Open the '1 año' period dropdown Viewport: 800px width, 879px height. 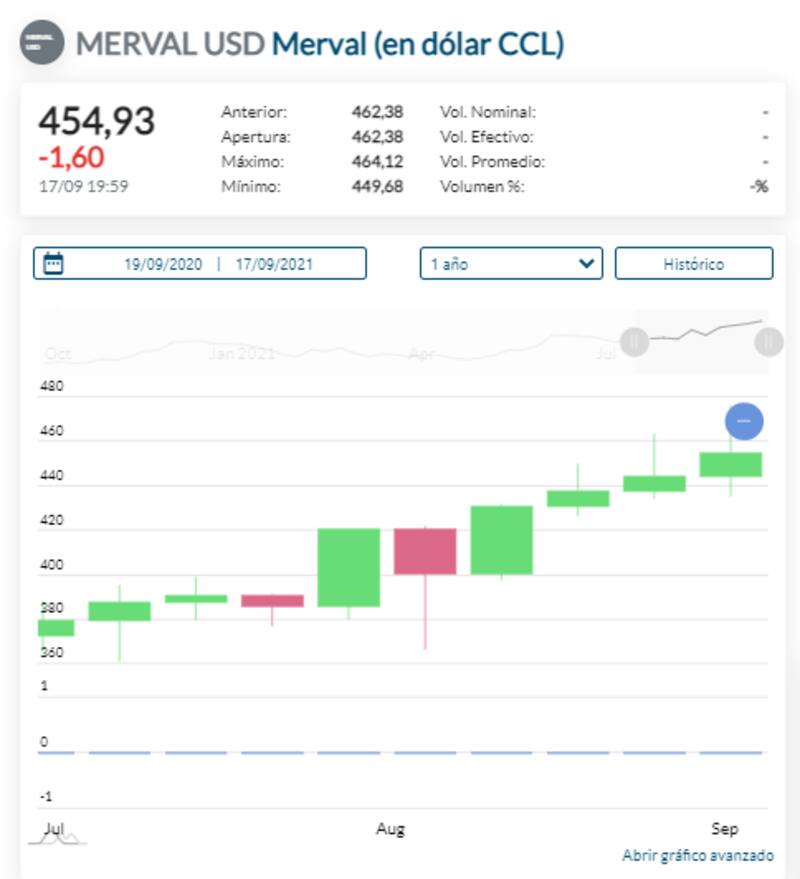click(511, 264)
